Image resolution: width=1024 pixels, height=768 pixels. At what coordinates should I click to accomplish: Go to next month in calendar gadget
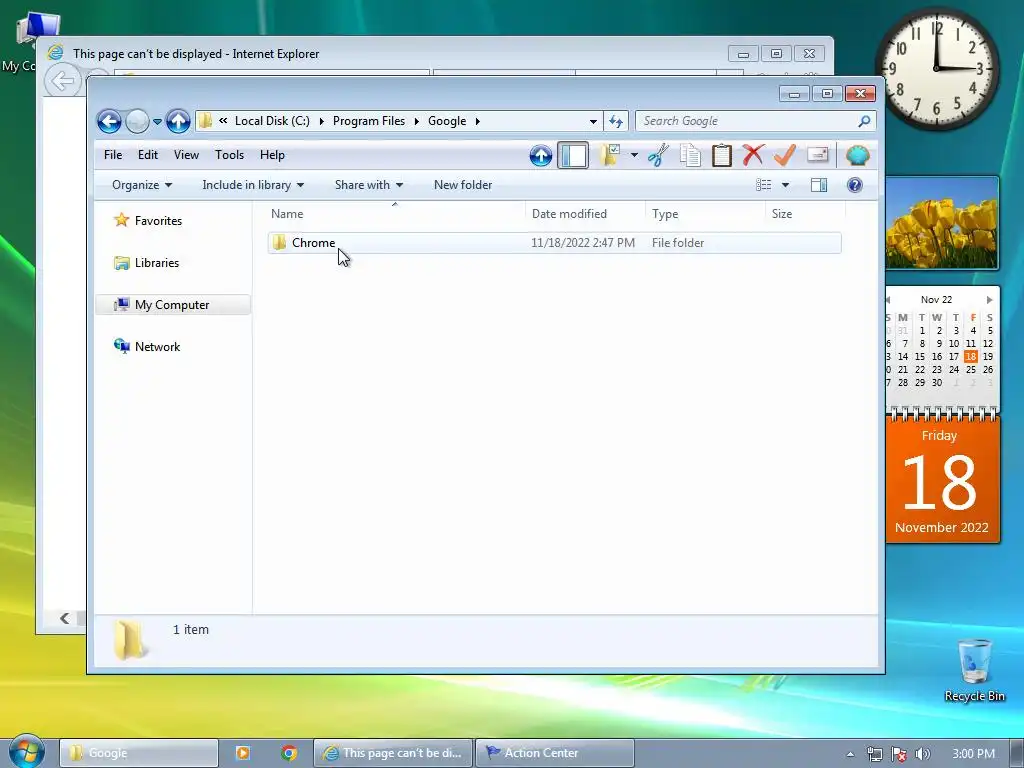989,300
